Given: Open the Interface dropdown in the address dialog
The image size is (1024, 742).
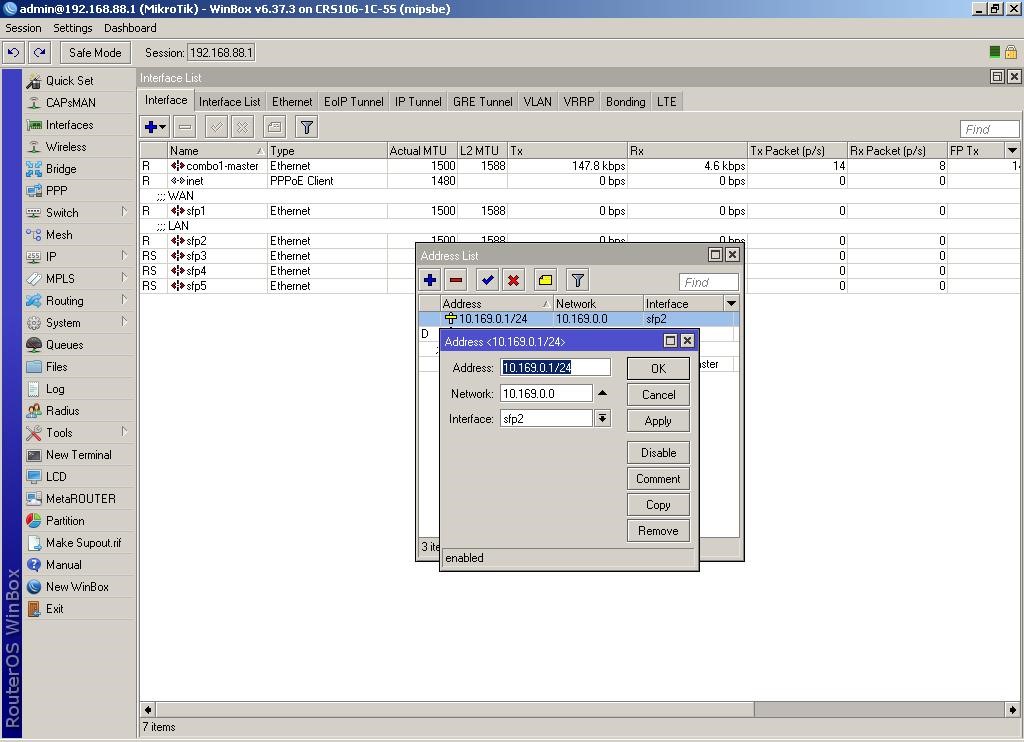Looking at the screenshot, I should tap(602, 419).
